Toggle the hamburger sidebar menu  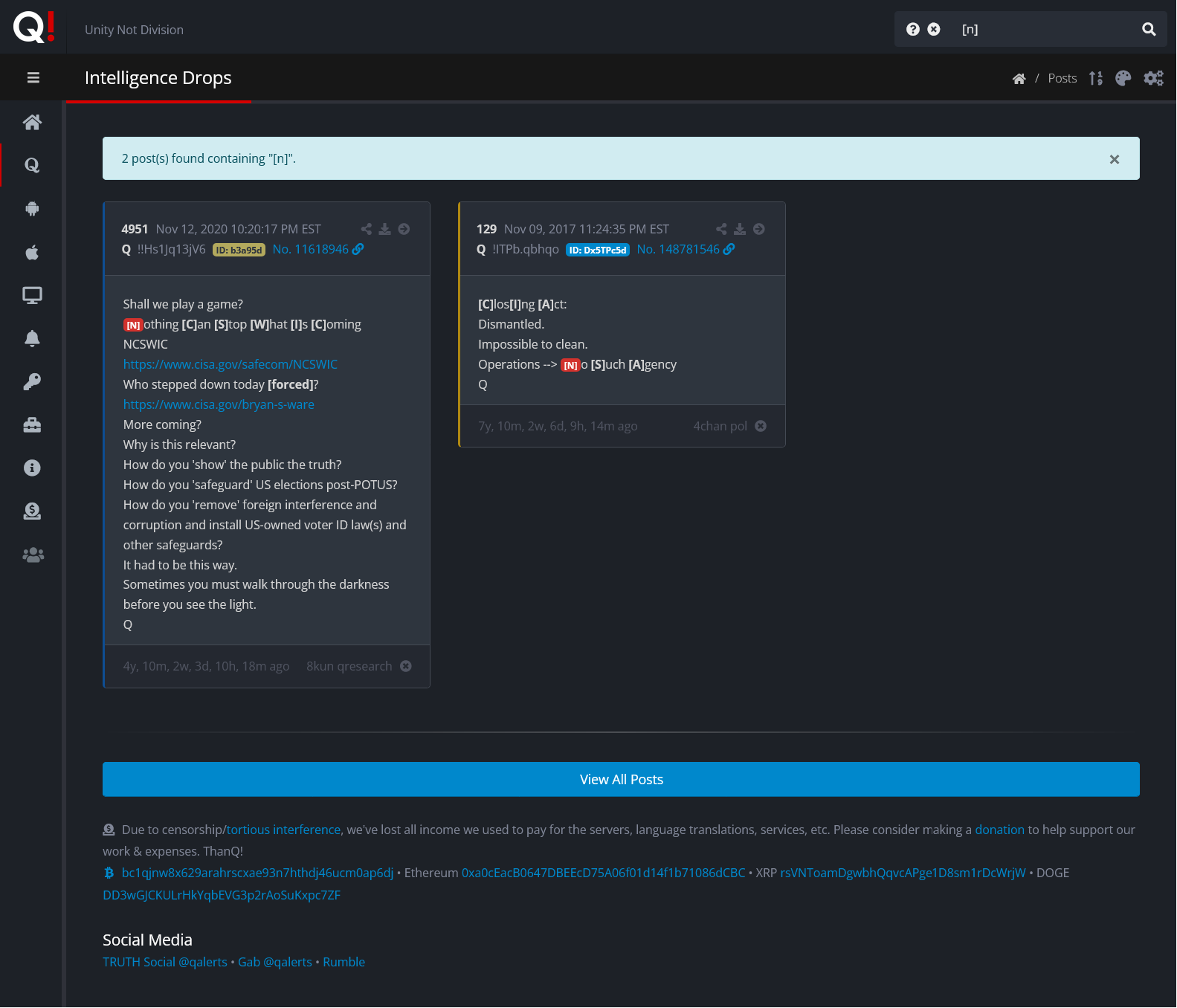[33, 77]
